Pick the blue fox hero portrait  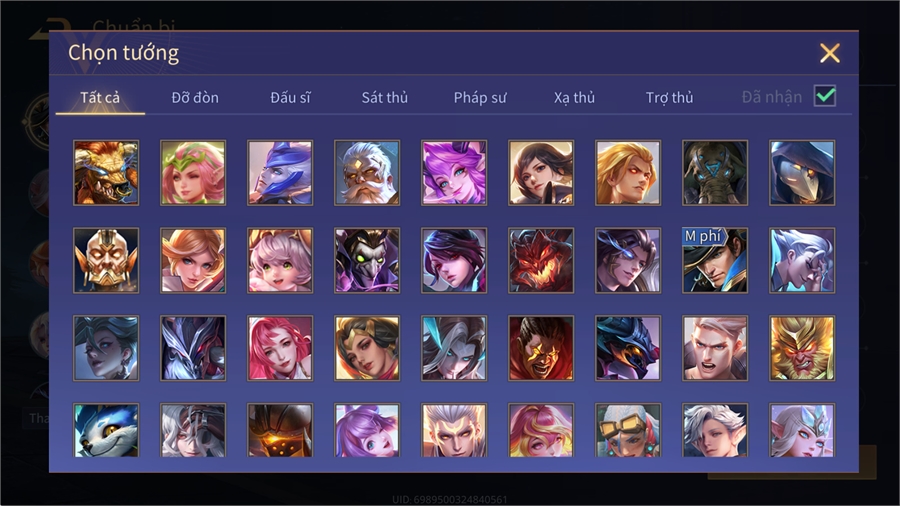coord(106,430)
